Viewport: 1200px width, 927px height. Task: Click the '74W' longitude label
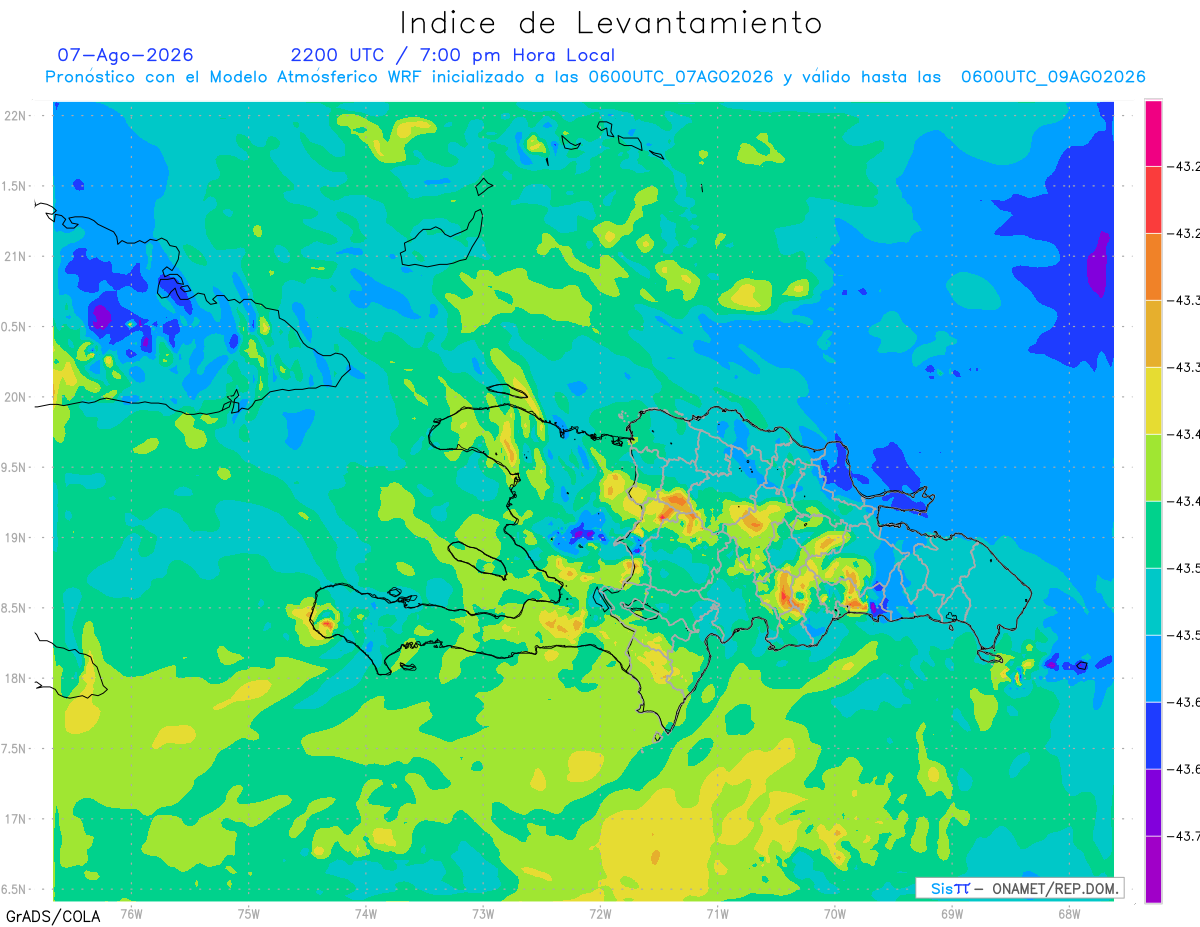[366, 914]
